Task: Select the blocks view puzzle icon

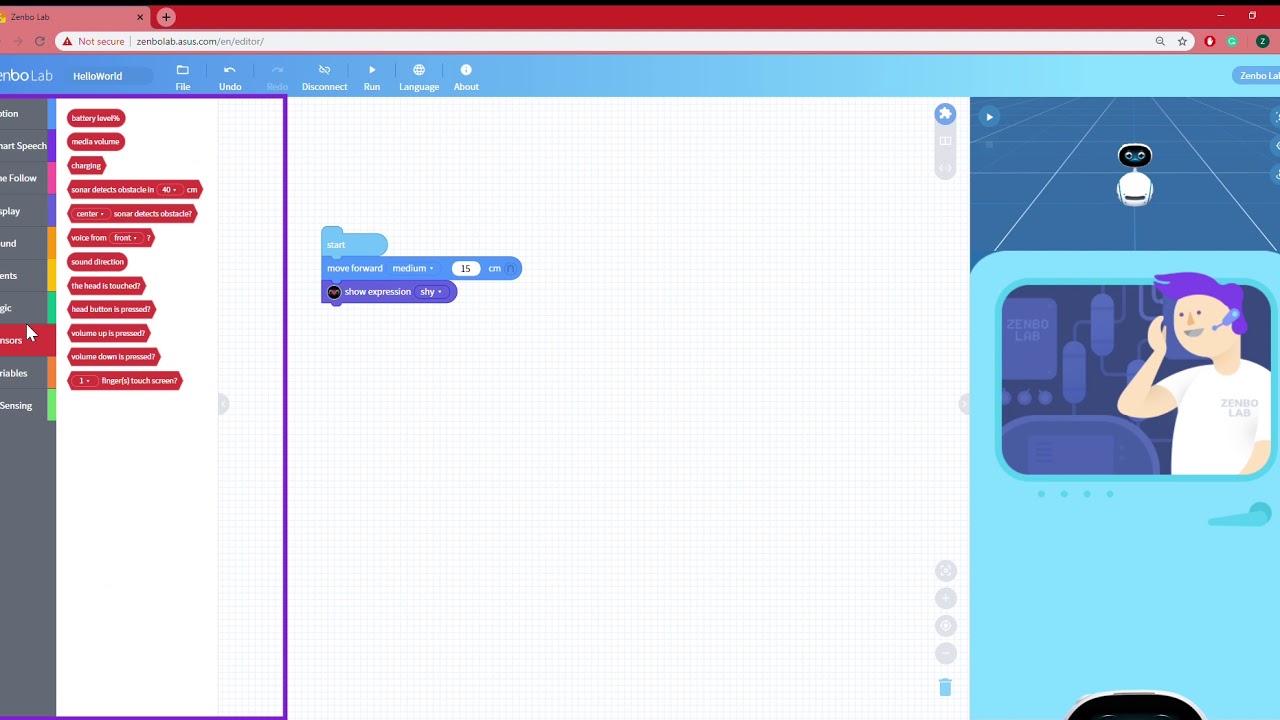Action: click(x=945, y=114)
